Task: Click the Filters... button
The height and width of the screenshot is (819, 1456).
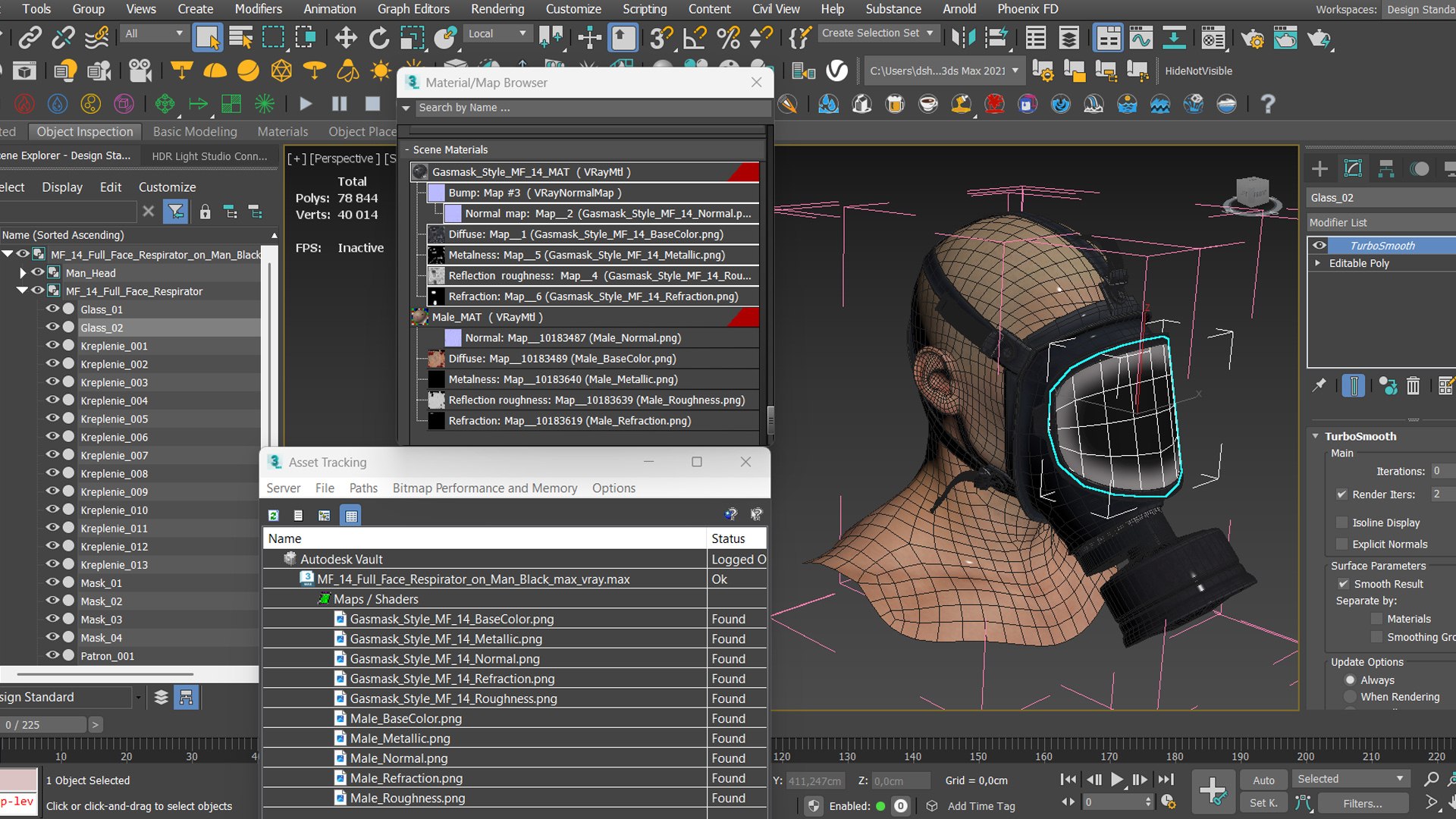Action: (1363, 803)
